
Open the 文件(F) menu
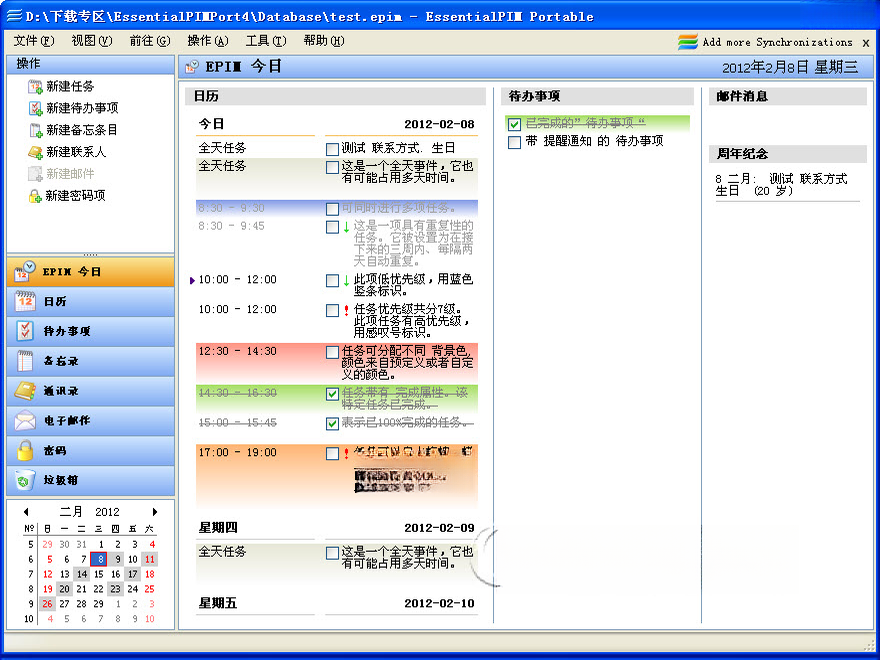(x=34, y=41)
